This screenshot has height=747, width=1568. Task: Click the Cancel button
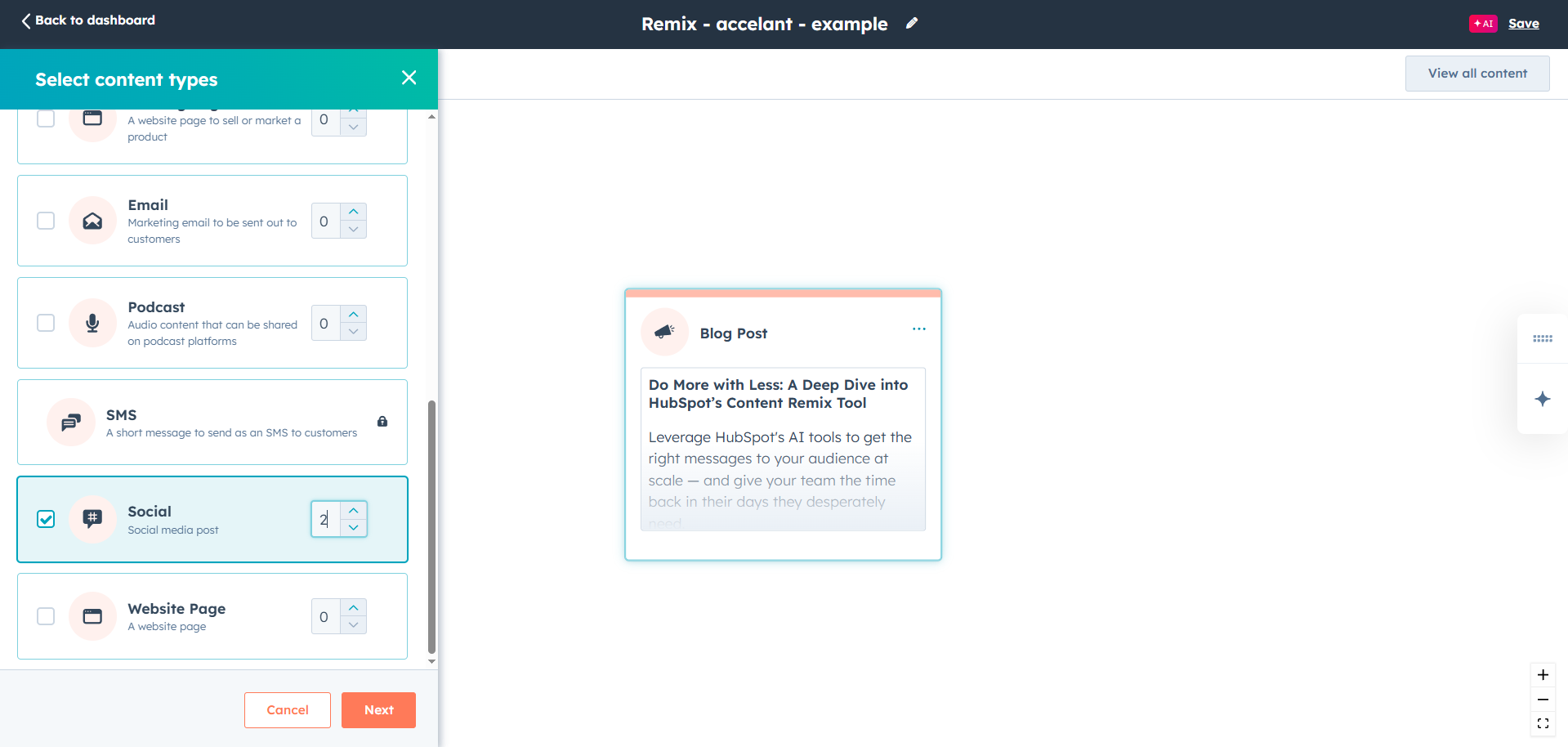coord(288,710)
